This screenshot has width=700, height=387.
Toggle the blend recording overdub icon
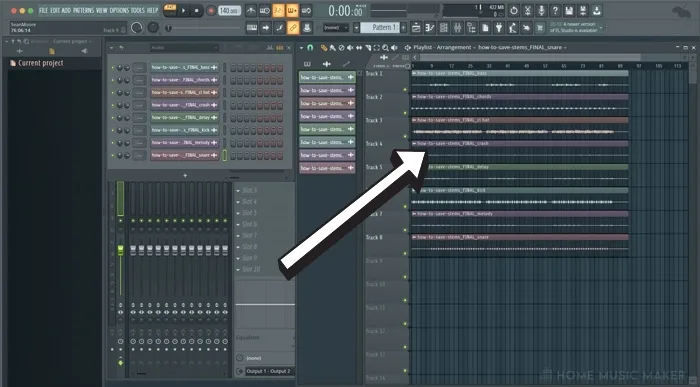click(x=292, y=11)
